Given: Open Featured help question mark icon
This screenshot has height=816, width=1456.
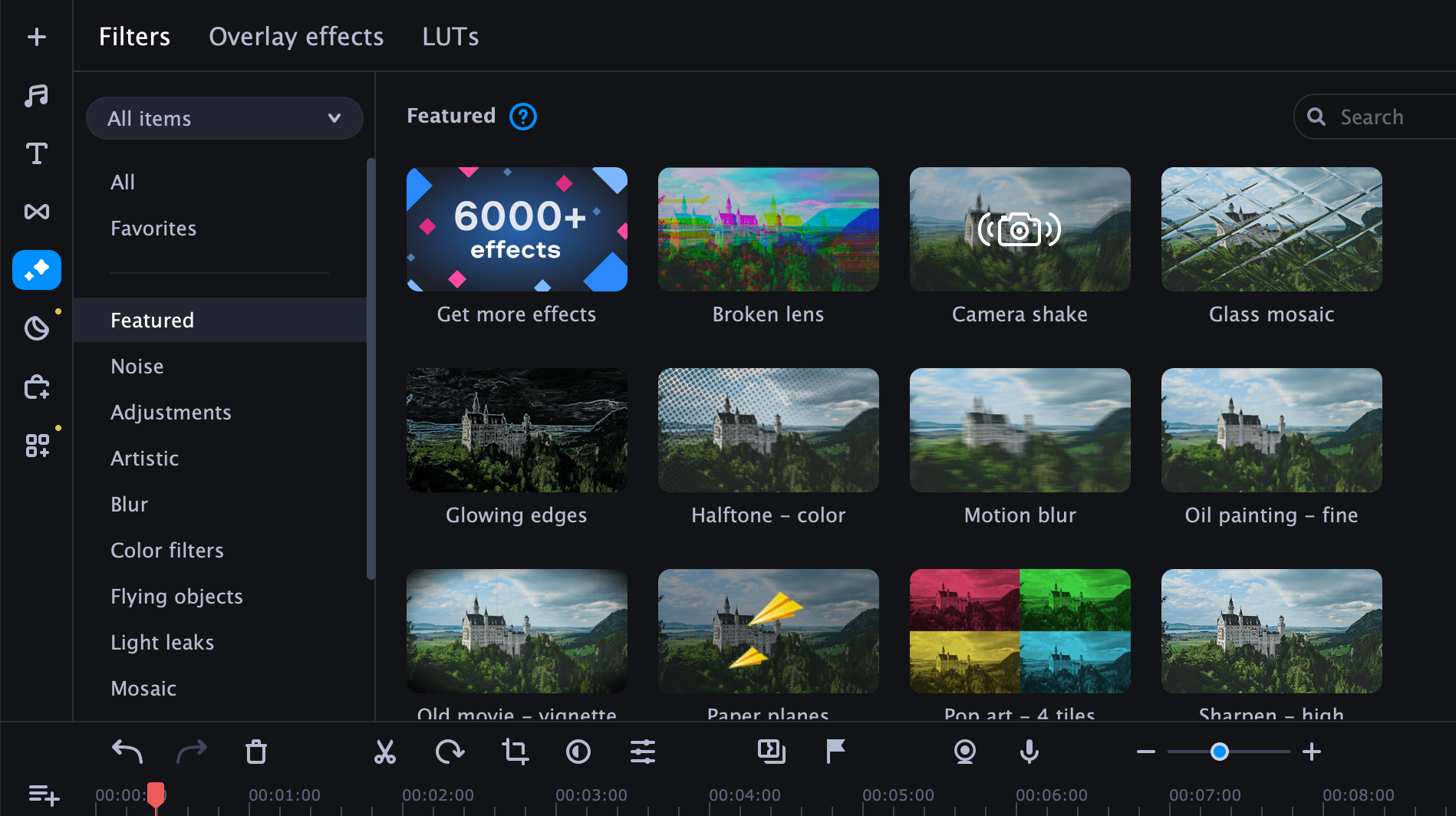Looking at the screenshot, I should (523, 117).
